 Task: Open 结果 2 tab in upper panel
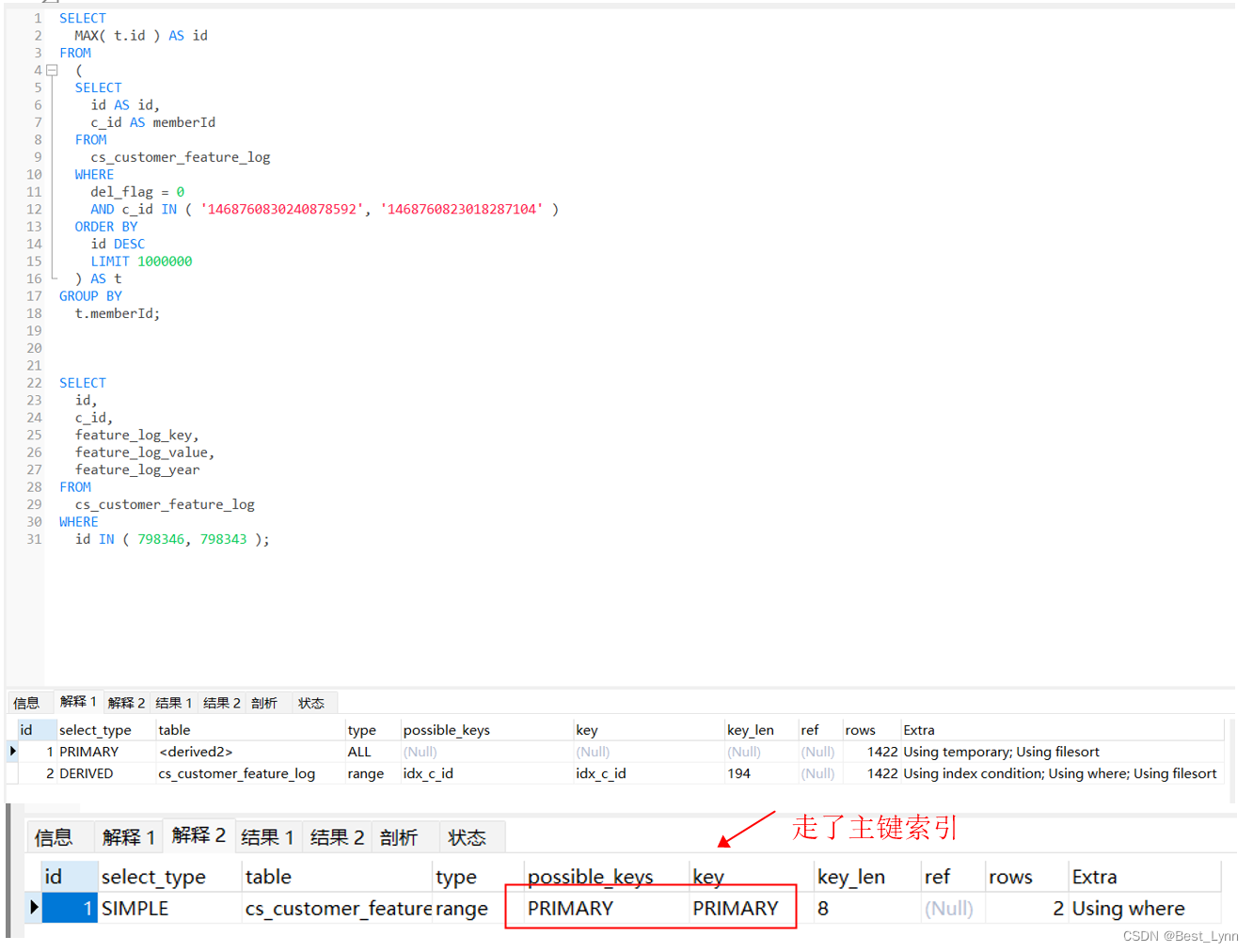(x=222, y=703)
